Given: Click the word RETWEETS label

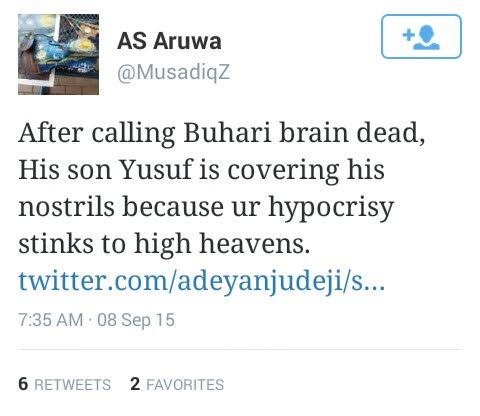Looking at the screenshot, I should (x=73, y=385).
